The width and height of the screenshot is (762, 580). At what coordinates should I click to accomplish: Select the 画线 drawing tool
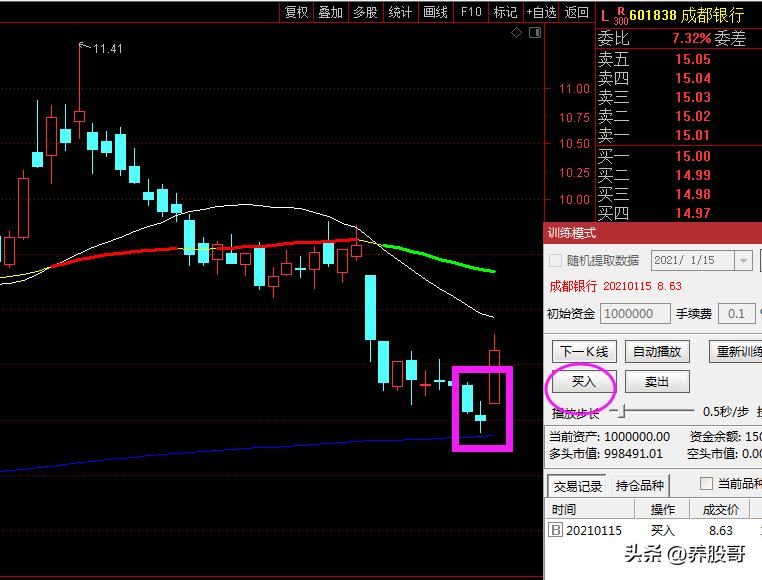coord(435,12)
